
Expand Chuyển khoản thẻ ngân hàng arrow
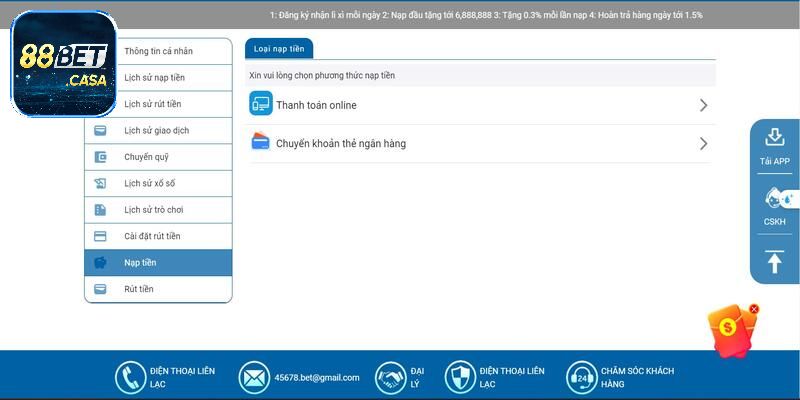tap(703, 143)
